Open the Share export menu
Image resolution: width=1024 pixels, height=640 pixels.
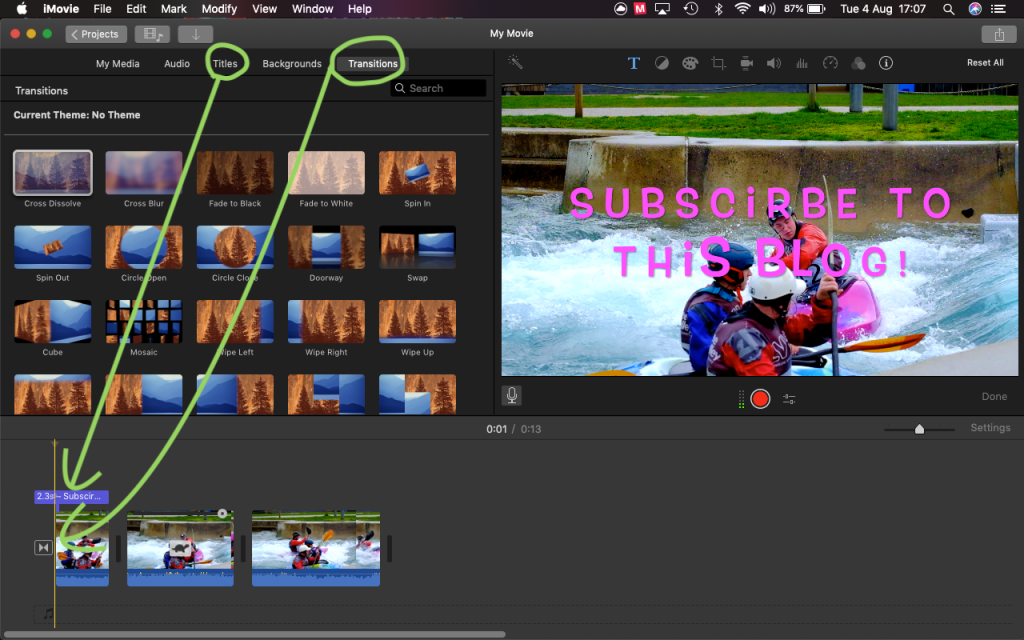point(998,34)
